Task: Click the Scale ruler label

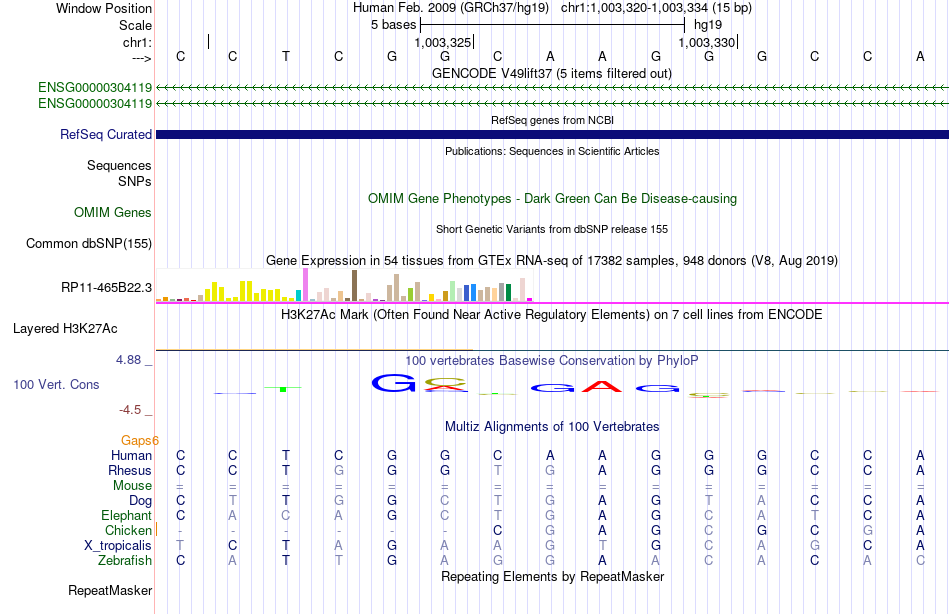Action: coord(135,25)
